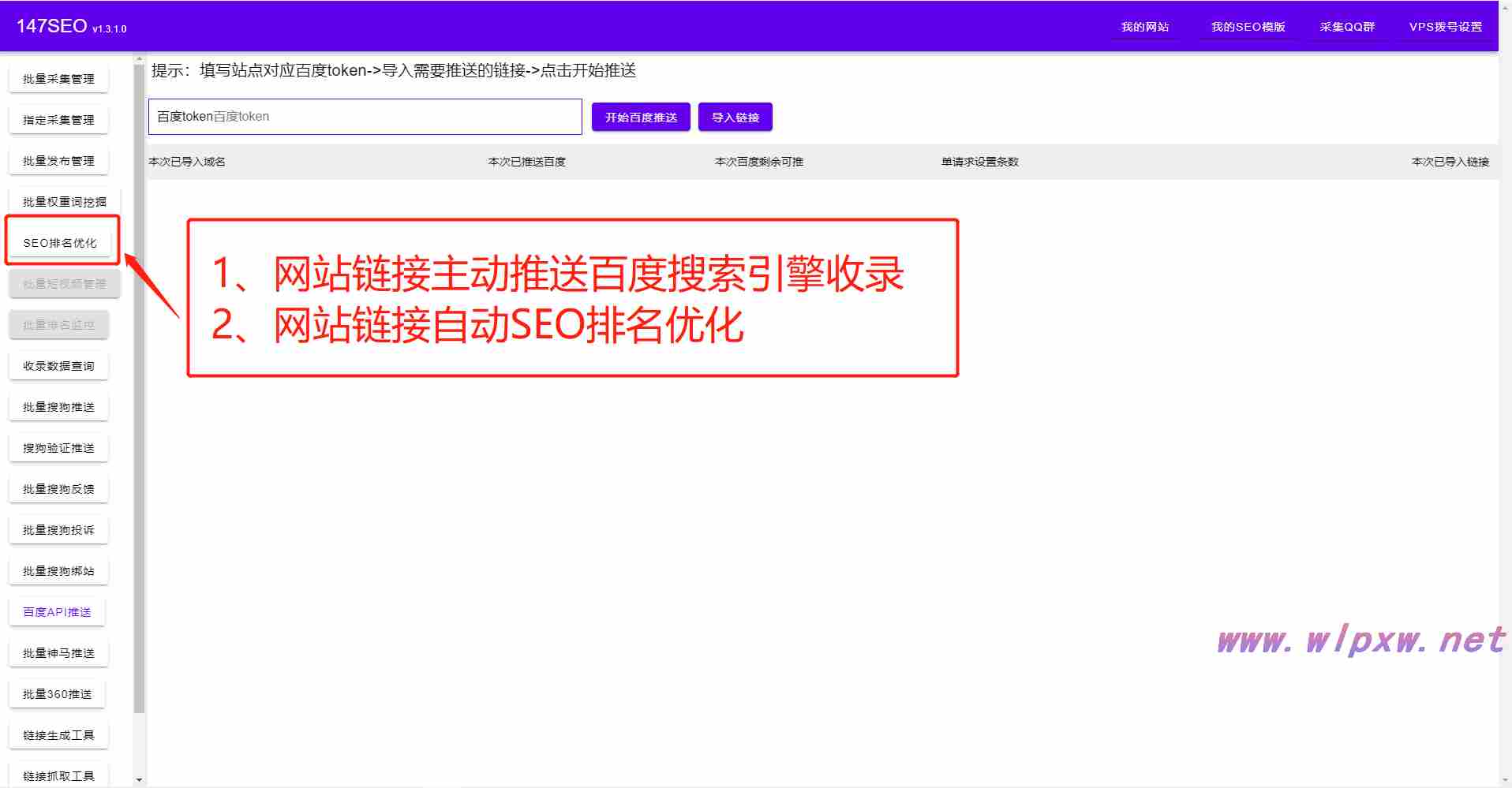
Task: Select 批量神马推送 sidebar item
Action: tap(58, 653)
